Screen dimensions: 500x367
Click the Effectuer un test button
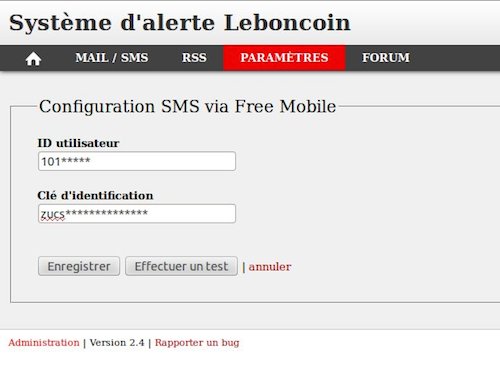coord(181,266)
